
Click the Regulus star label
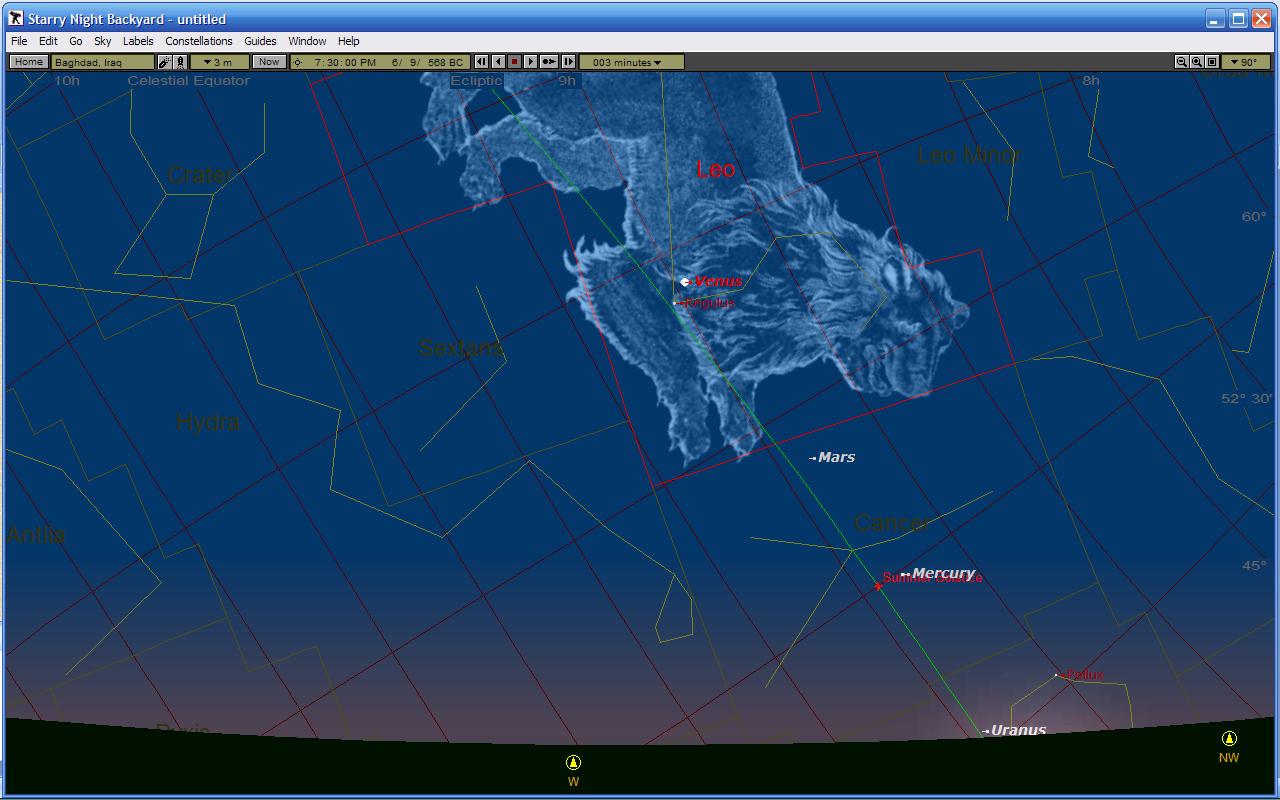(710, 303)
